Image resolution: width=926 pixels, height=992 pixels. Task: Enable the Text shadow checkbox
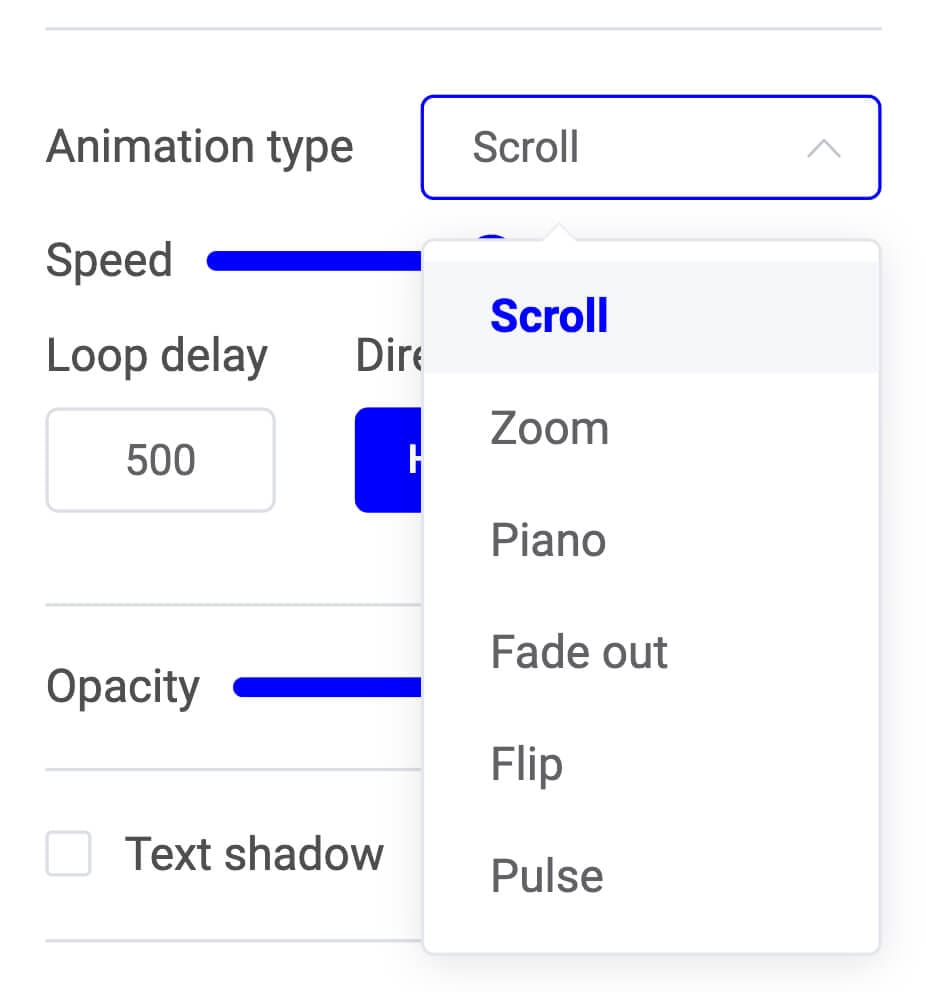point(68,855)
